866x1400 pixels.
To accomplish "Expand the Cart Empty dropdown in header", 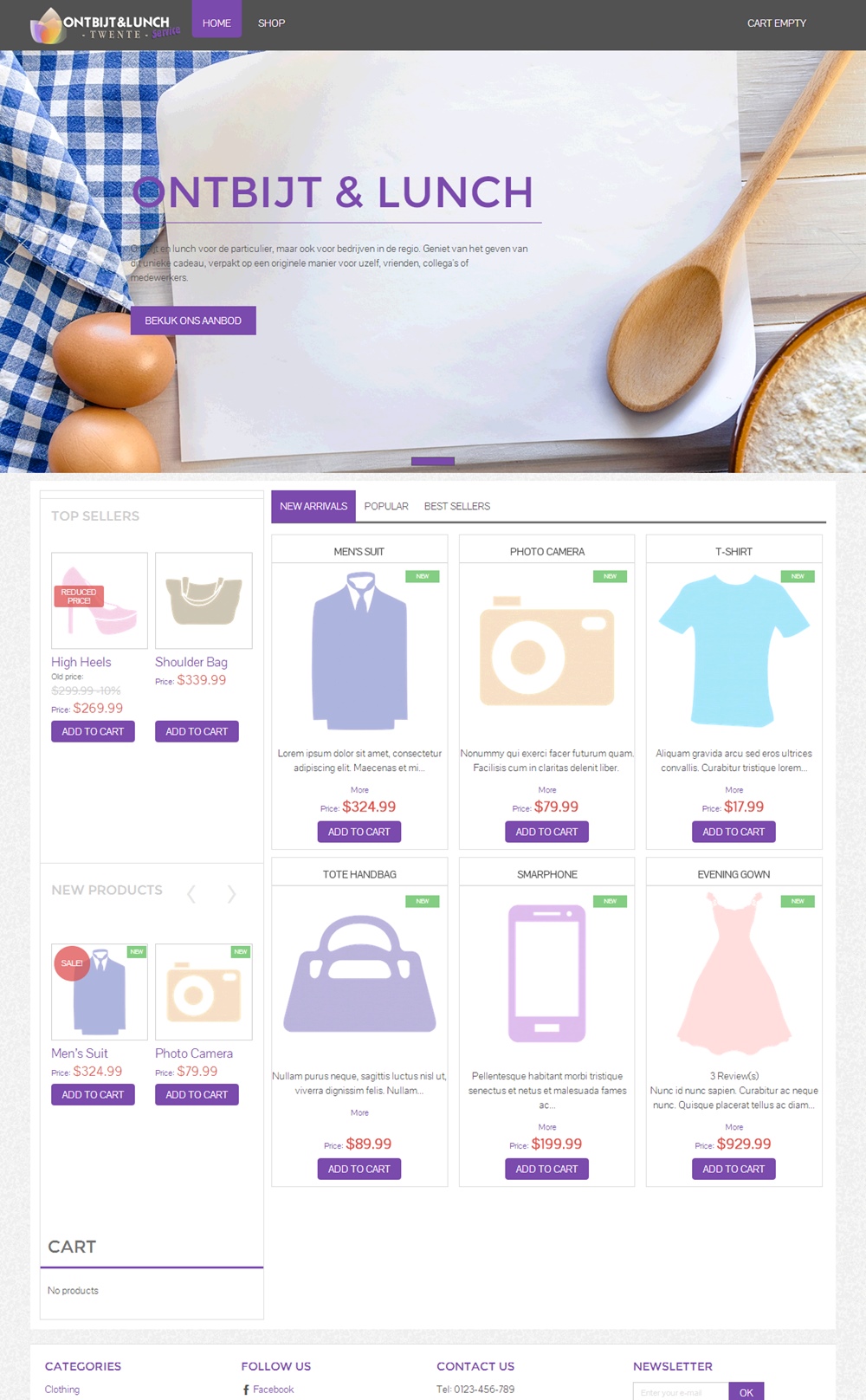I will coord(777,23).
